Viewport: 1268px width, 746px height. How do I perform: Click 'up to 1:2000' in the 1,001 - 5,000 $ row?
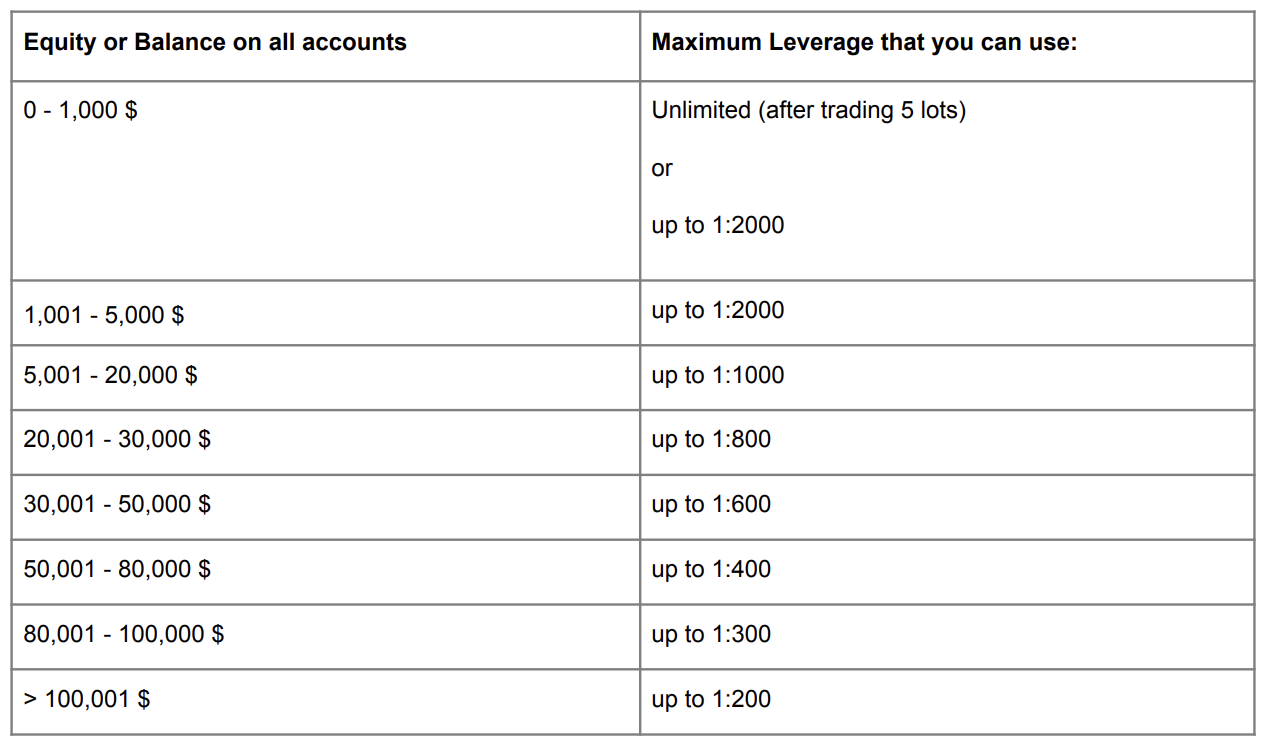click(x=717, y=311)
